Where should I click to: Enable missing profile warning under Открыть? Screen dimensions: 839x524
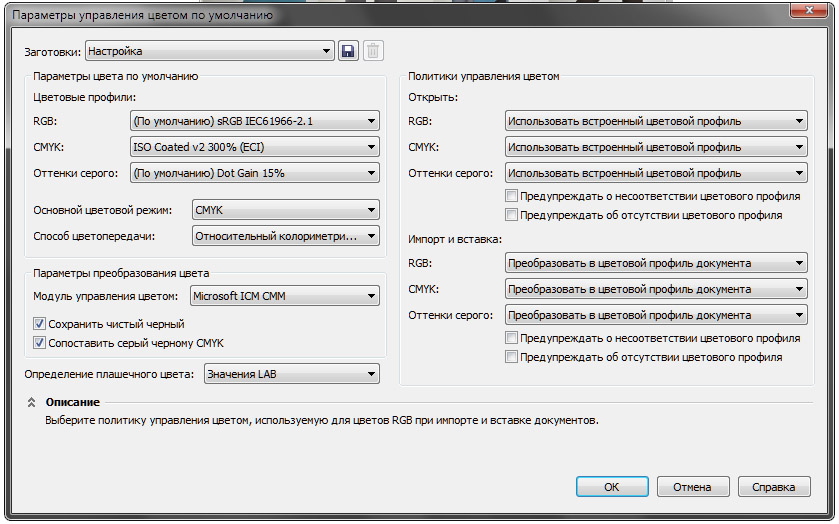pyautogui.click(x=512, y=215)
